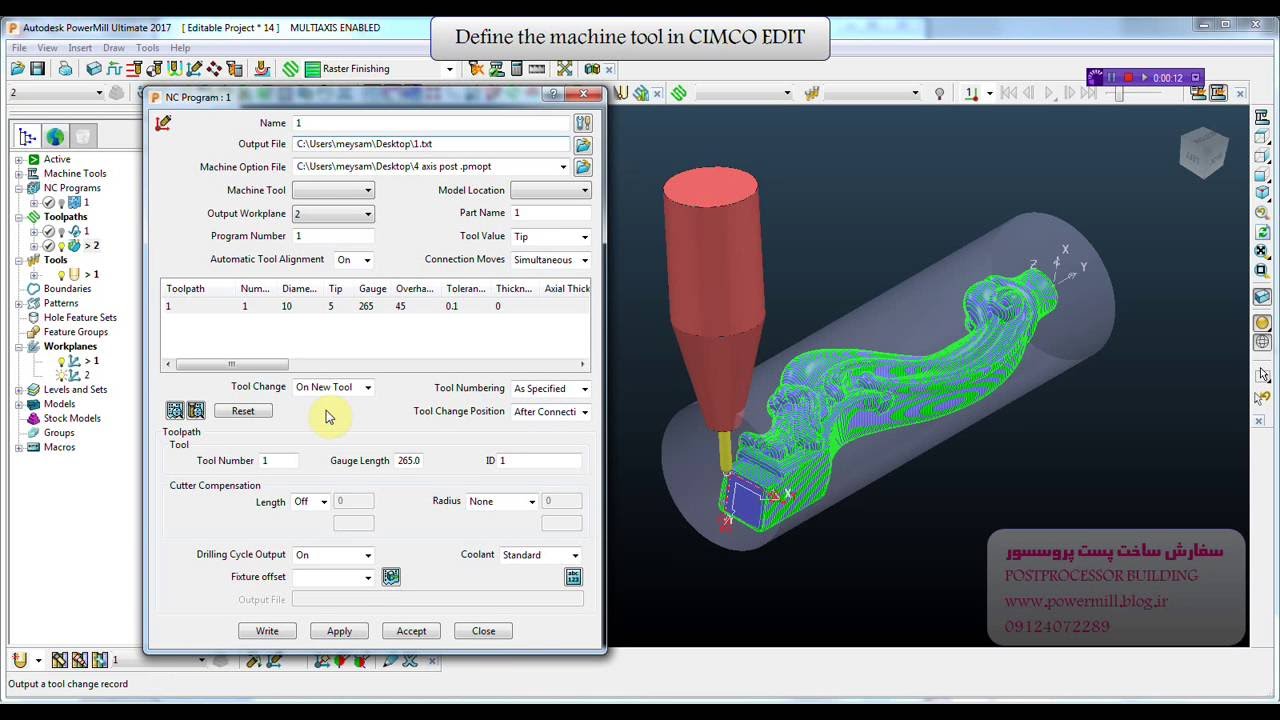Image resolution: width=1280 pixels, height=720 pixels.
Task: Open the Tool Change dropdown
Action: [333, 387]
